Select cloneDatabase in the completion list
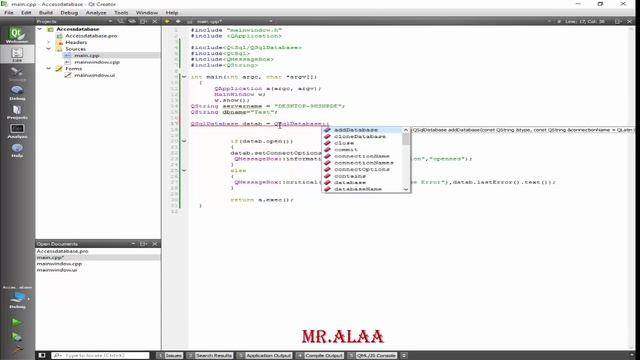 362,136
